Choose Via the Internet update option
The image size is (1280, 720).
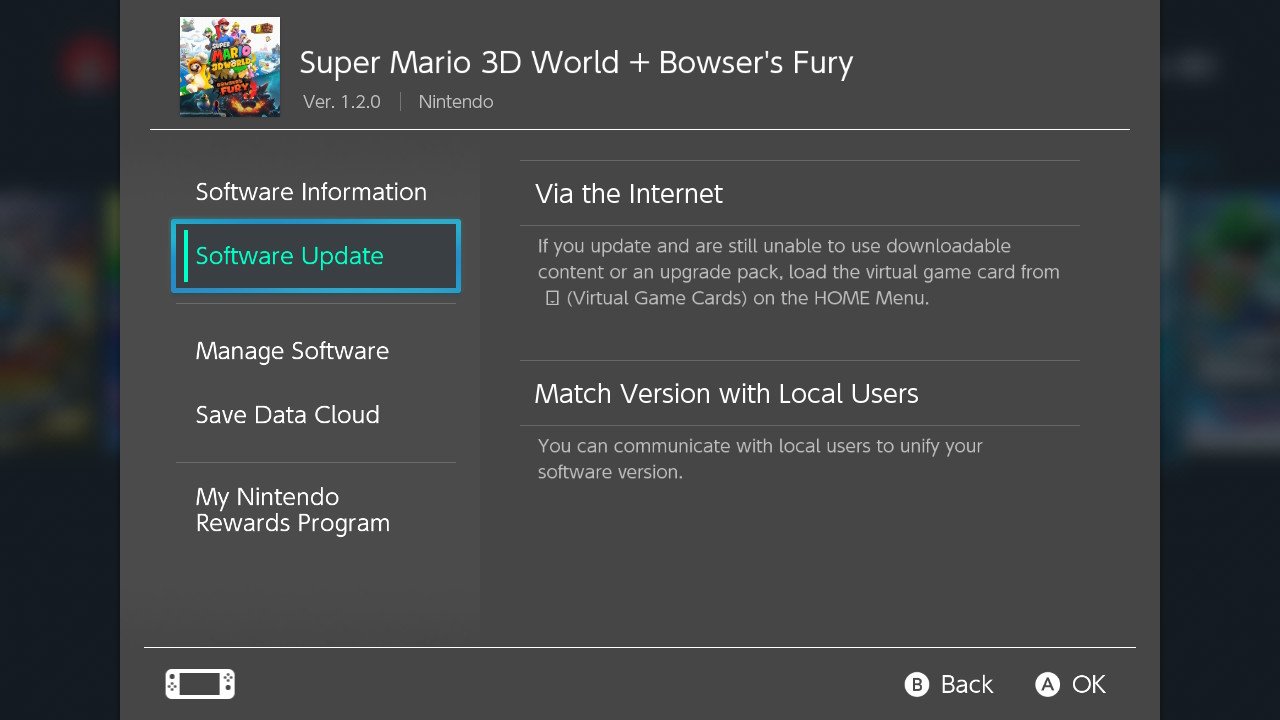tap(800, 193)
